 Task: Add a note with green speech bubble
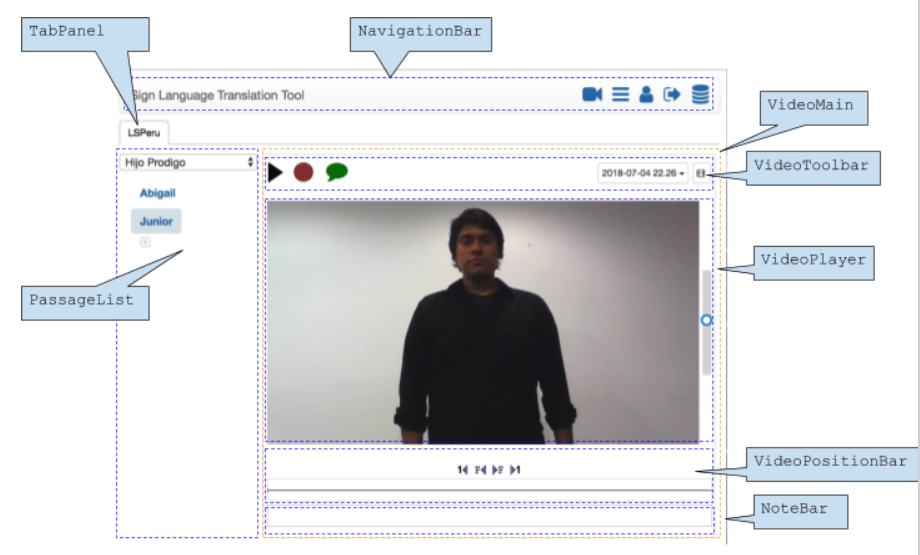(x=337, y=172)
